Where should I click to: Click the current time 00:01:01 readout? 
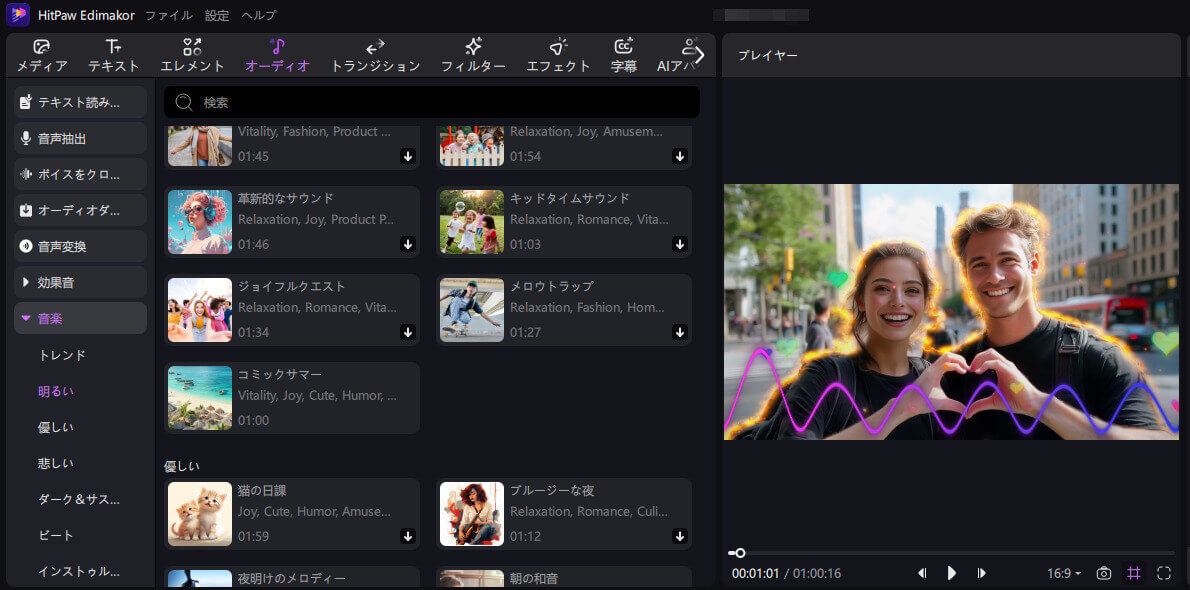[x=755, y=573]
